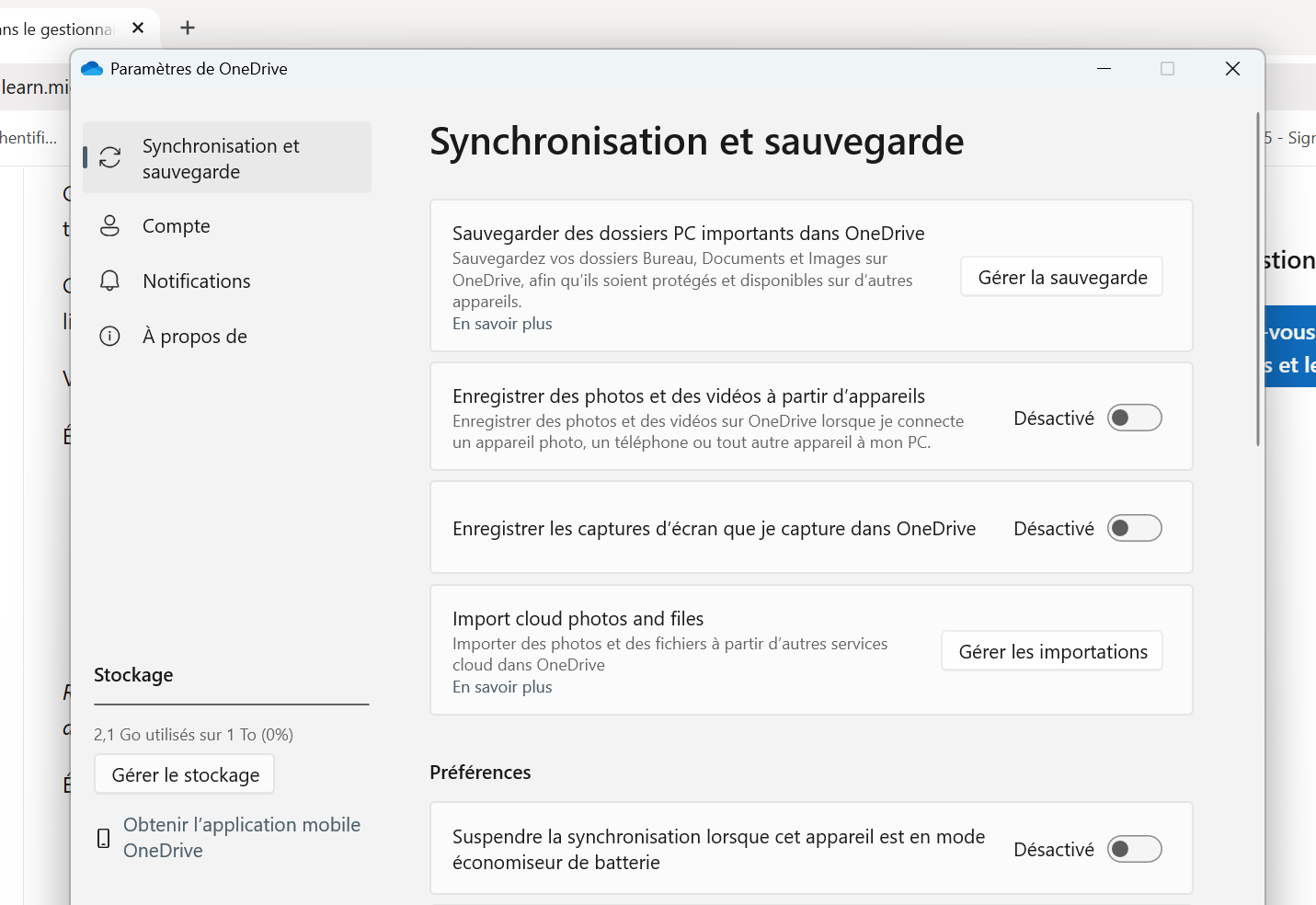Click the storage usage bar under Stockage
This screenshot has height=905, width=1316.
[x=232, y=705]
